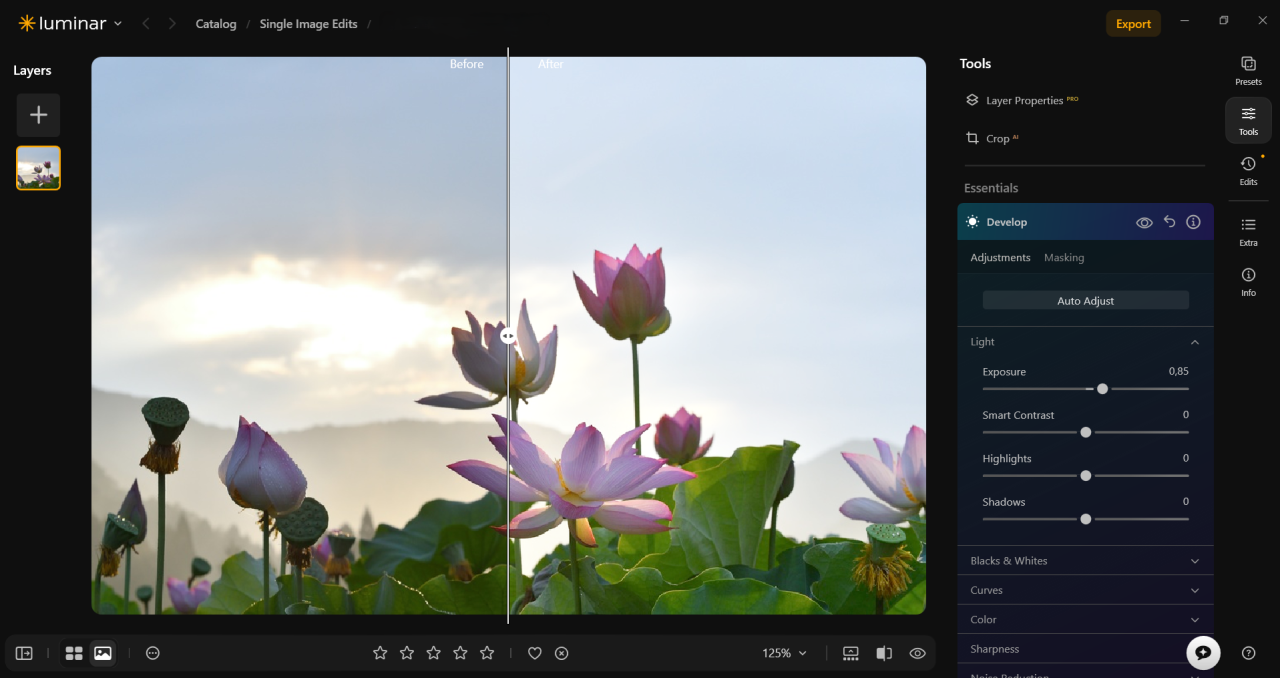Screen dimensions: 1280x678
Task: Click the before/after divider handle
Action: point(508,336)
